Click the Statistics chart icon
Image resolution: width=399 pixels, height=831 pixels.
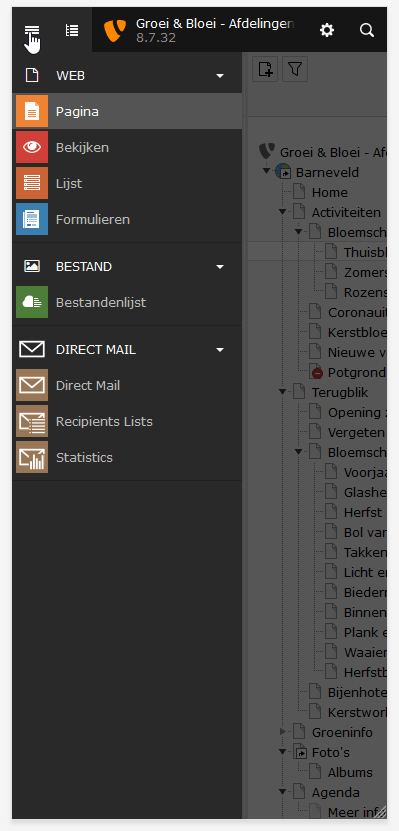32,457
